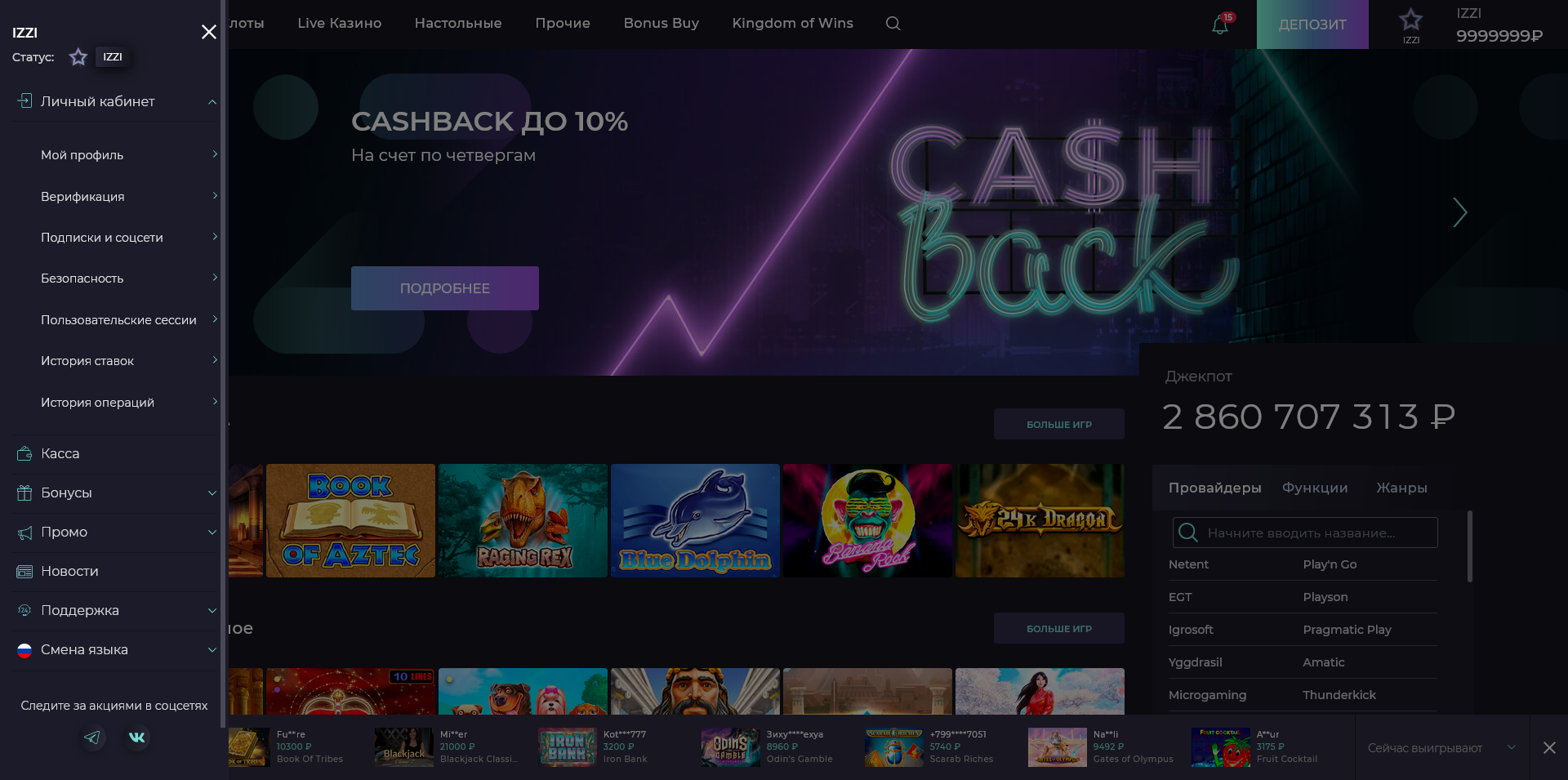Expand the Бонусы menu section
This screenshot has width=1568, height=780.
pyautogui.click(x=212, y=493)
